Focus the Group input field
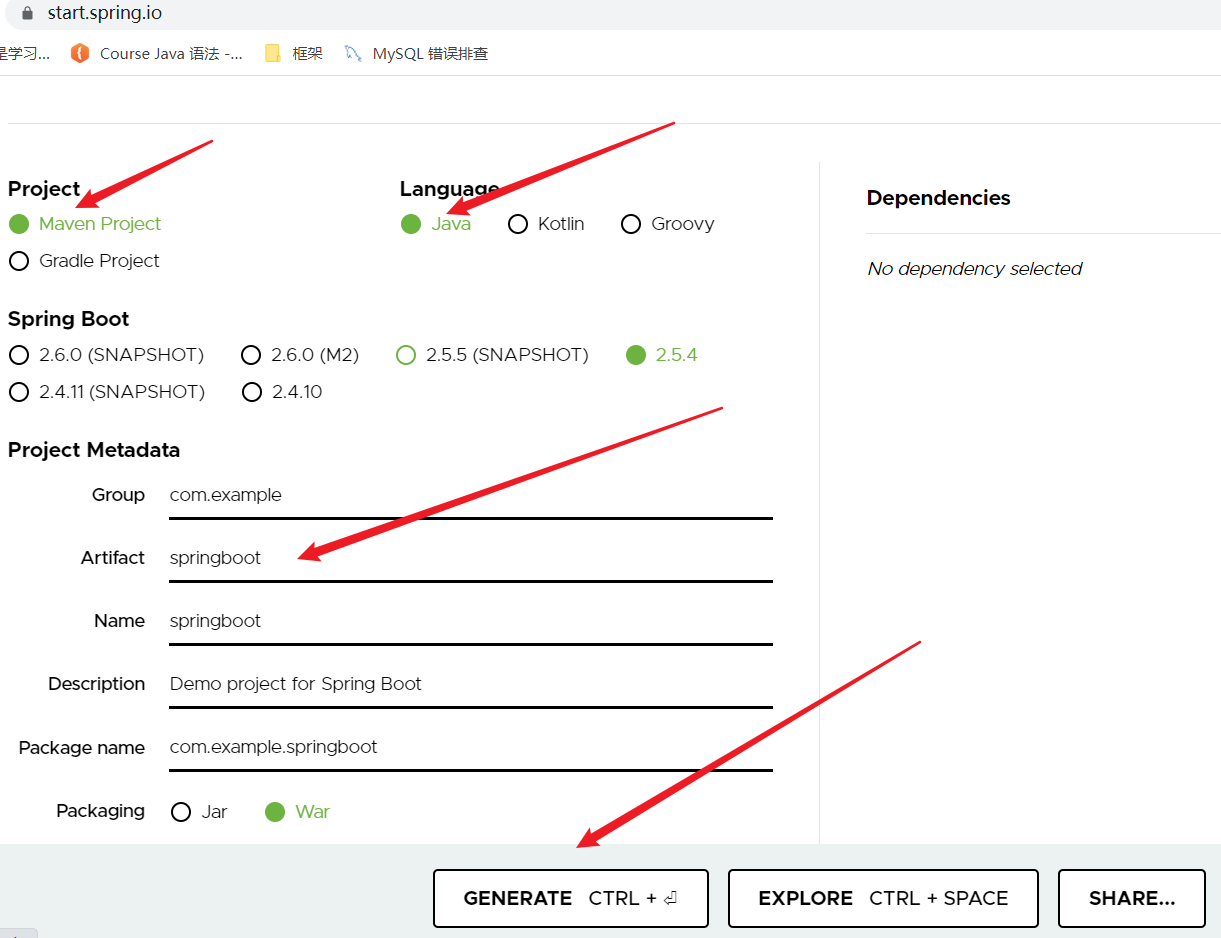The width and height of the screenshot is (1221, 938). (x=471, y=496)
